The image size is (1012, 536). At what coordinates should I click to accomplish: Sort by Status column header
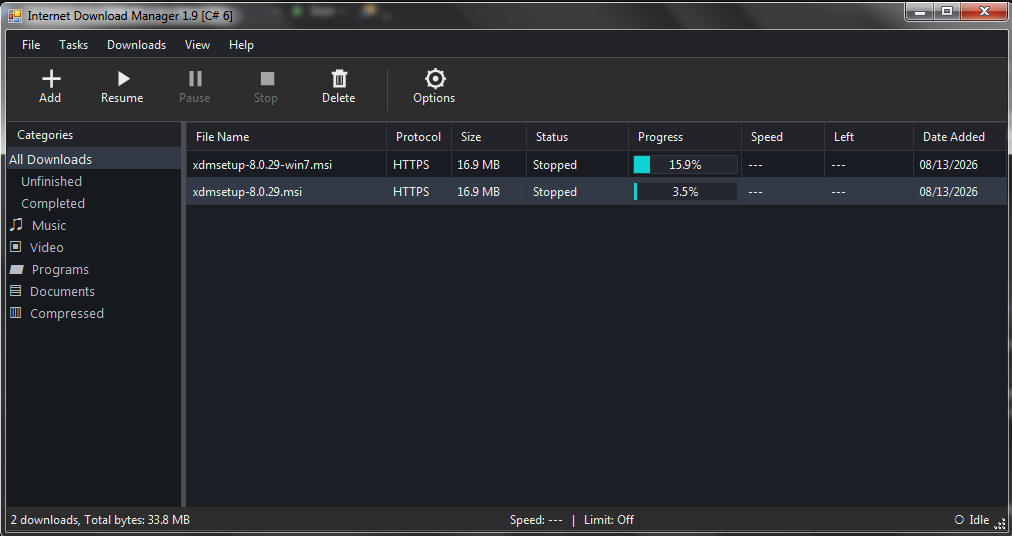pos(577,137)
